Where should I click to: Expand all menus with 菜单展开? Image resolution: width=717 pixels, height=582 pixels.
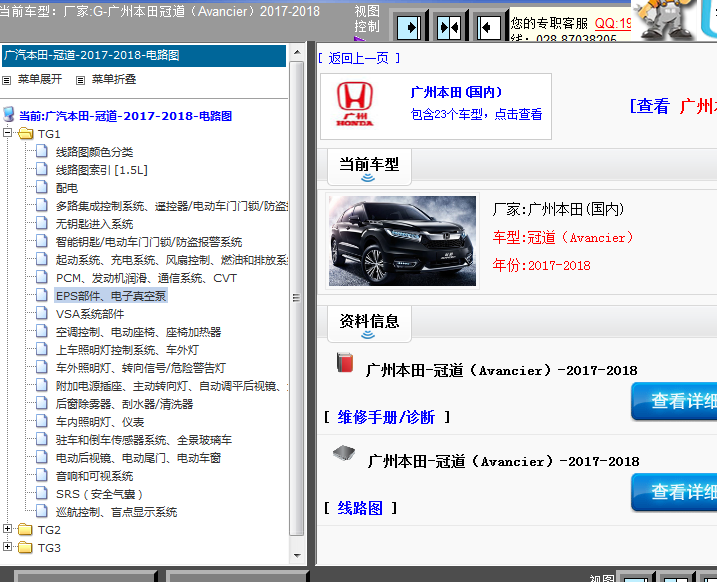[40, 80]
